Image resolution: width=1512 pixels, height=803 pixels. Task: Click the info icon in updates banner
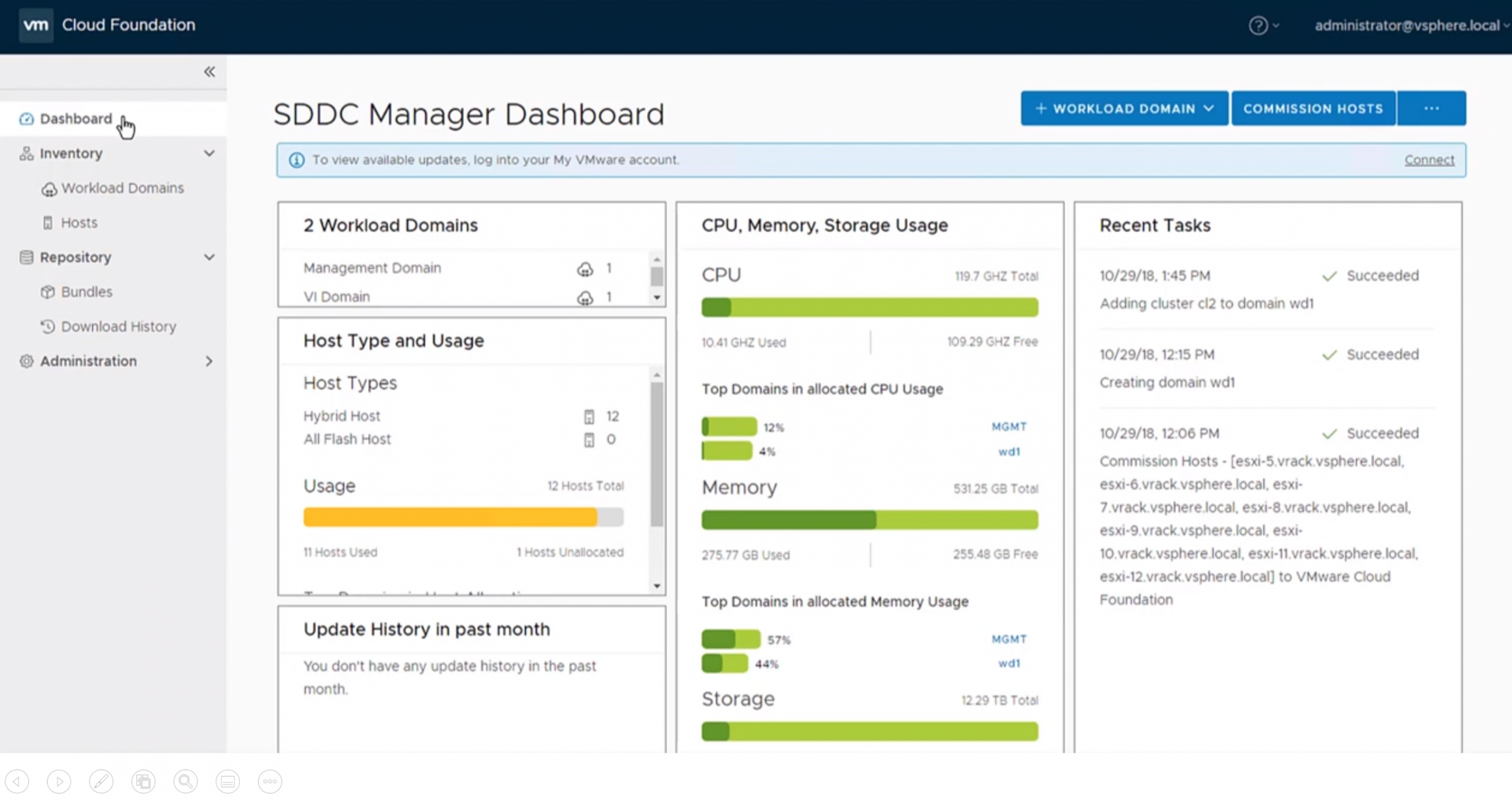point(296,160)
